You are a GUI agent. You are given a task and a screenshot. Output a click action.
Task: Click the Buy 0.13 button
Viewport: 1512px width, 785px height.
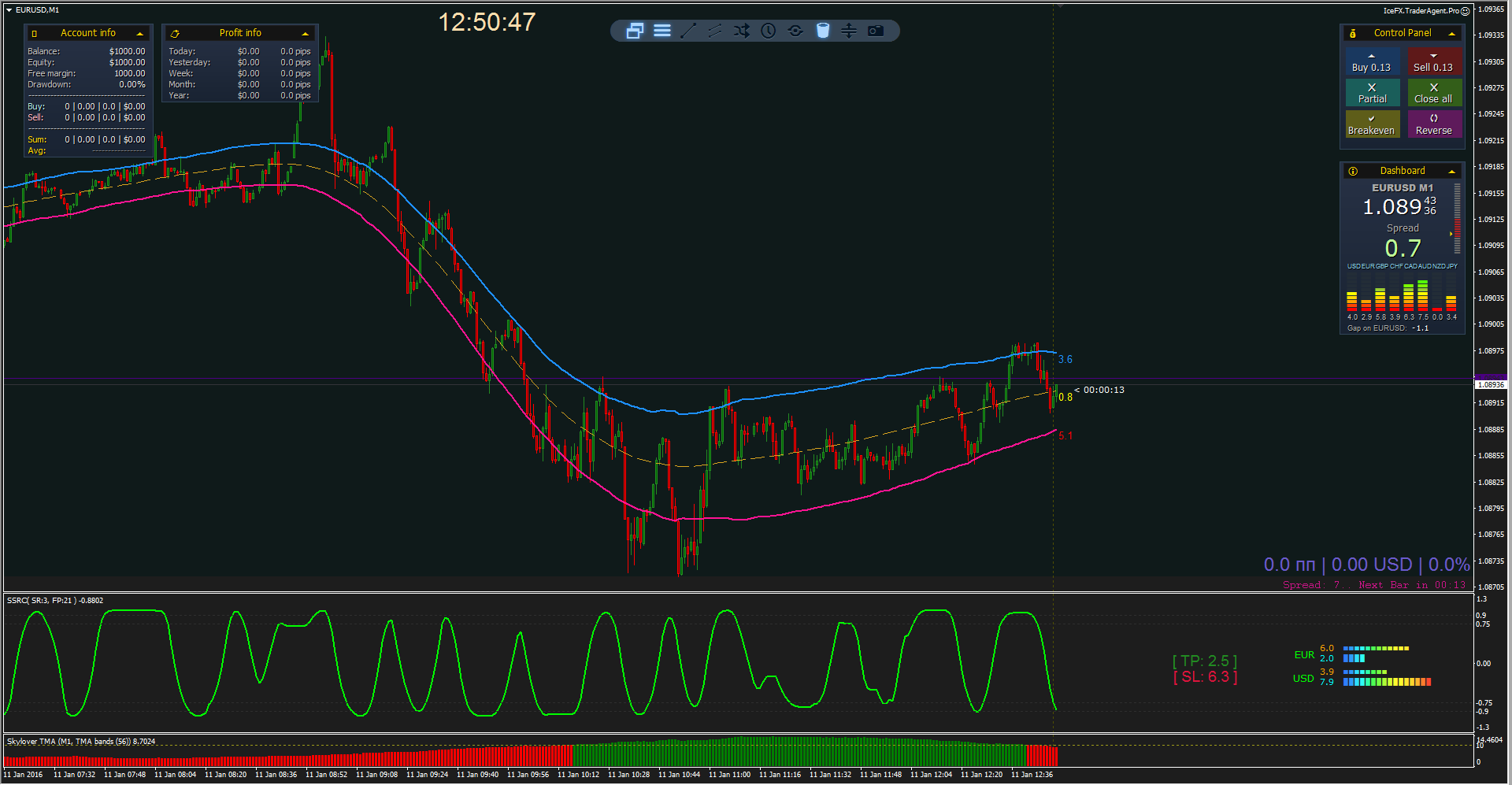click(1372, 62)
